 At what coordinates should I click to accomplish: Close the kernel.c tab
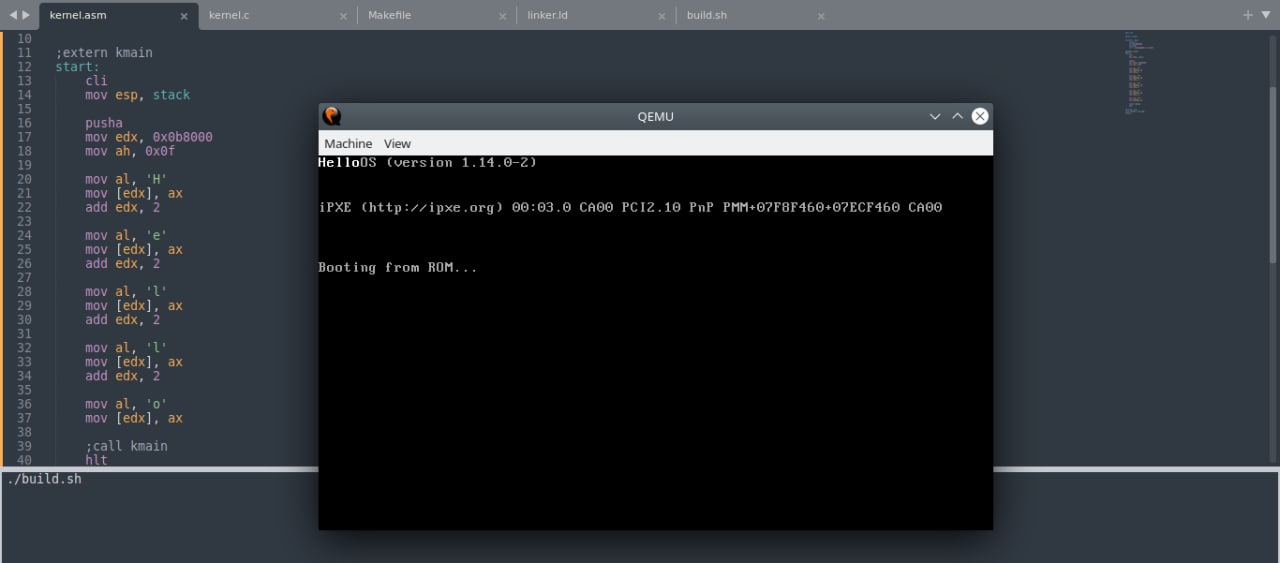click(x=343, y=16)
